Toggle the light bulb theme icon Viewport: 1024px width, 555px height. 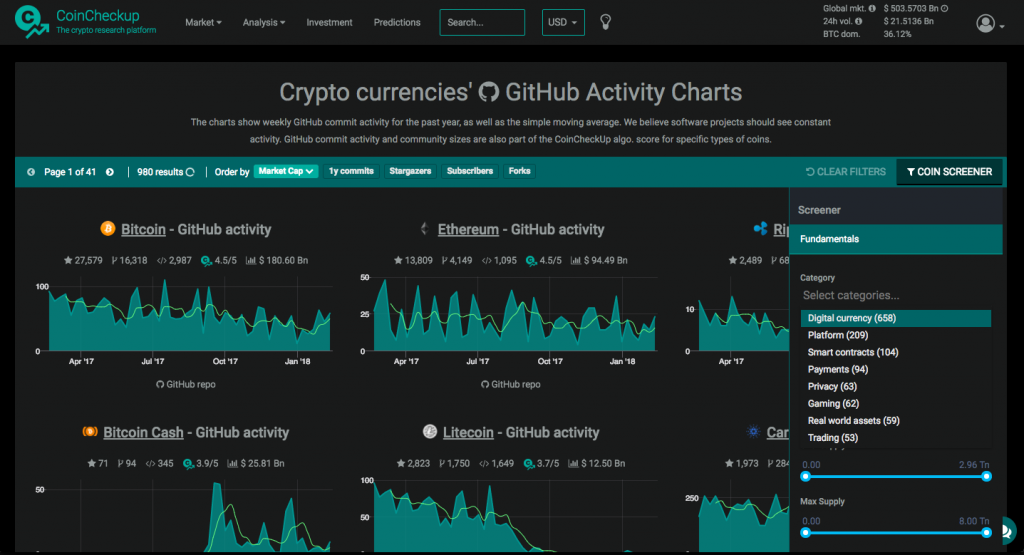pyautogui.click(x=605, y=22)
